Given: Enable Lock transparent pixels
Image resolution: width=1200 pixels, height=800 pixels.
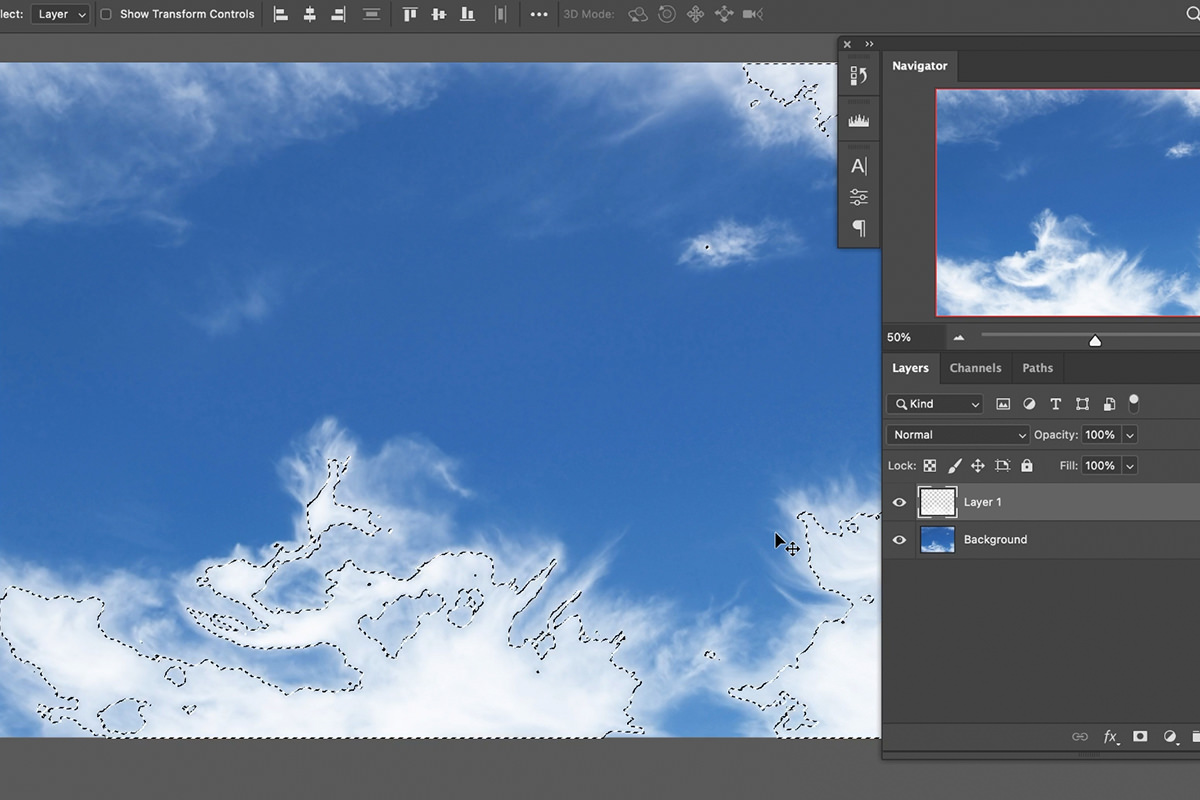Looking at the screenshot, I should point(929,465).
